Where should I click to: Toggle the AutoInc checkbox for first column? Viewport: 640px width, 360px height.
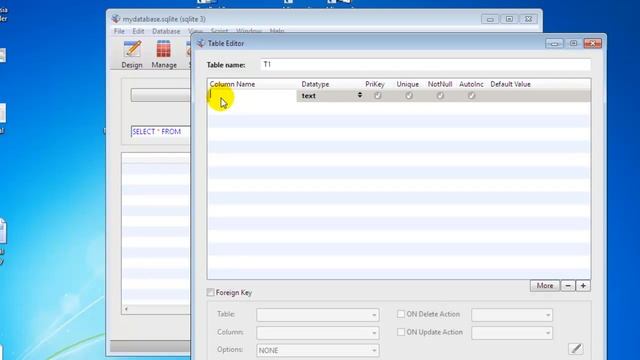point(471,96)
